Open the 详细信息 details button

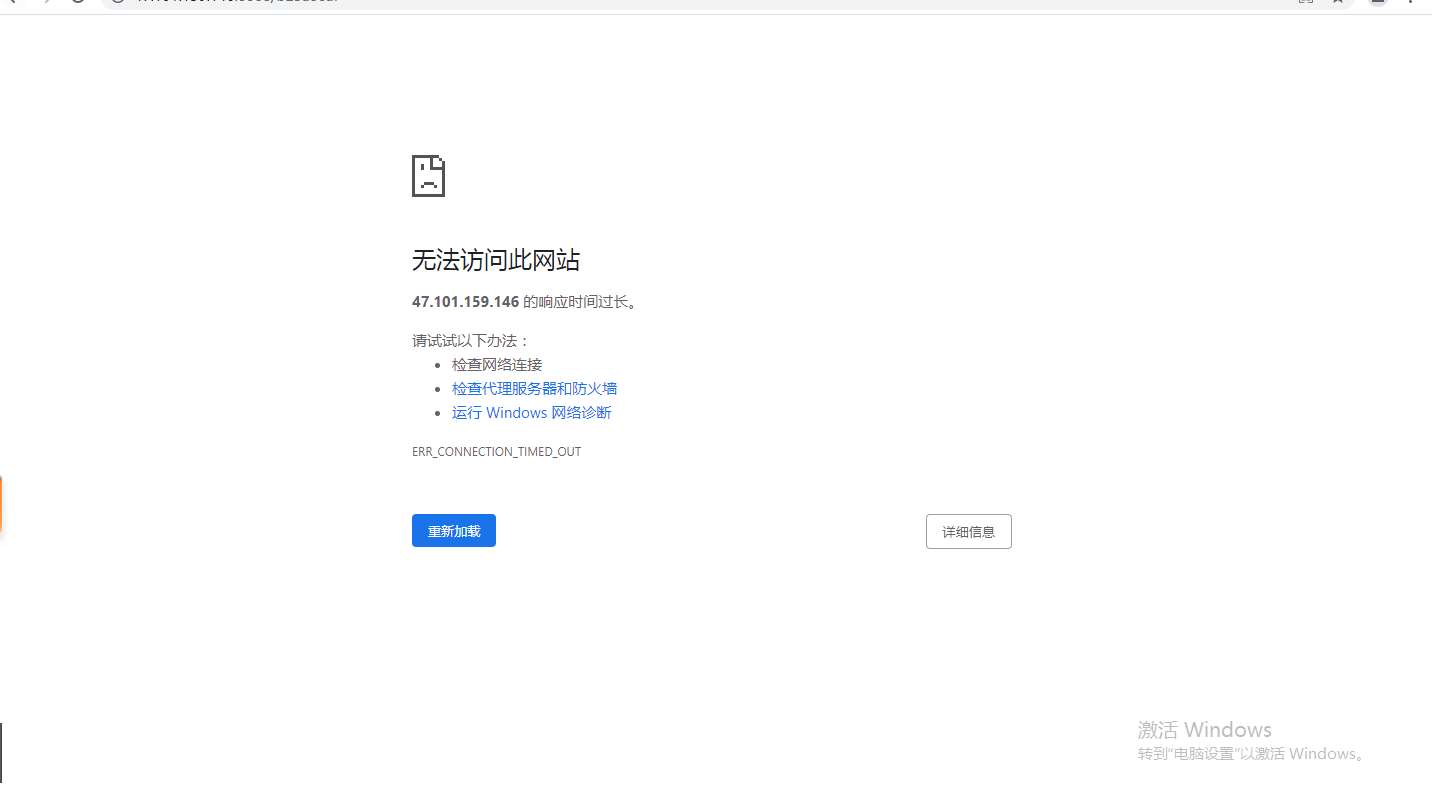[968, 532]
